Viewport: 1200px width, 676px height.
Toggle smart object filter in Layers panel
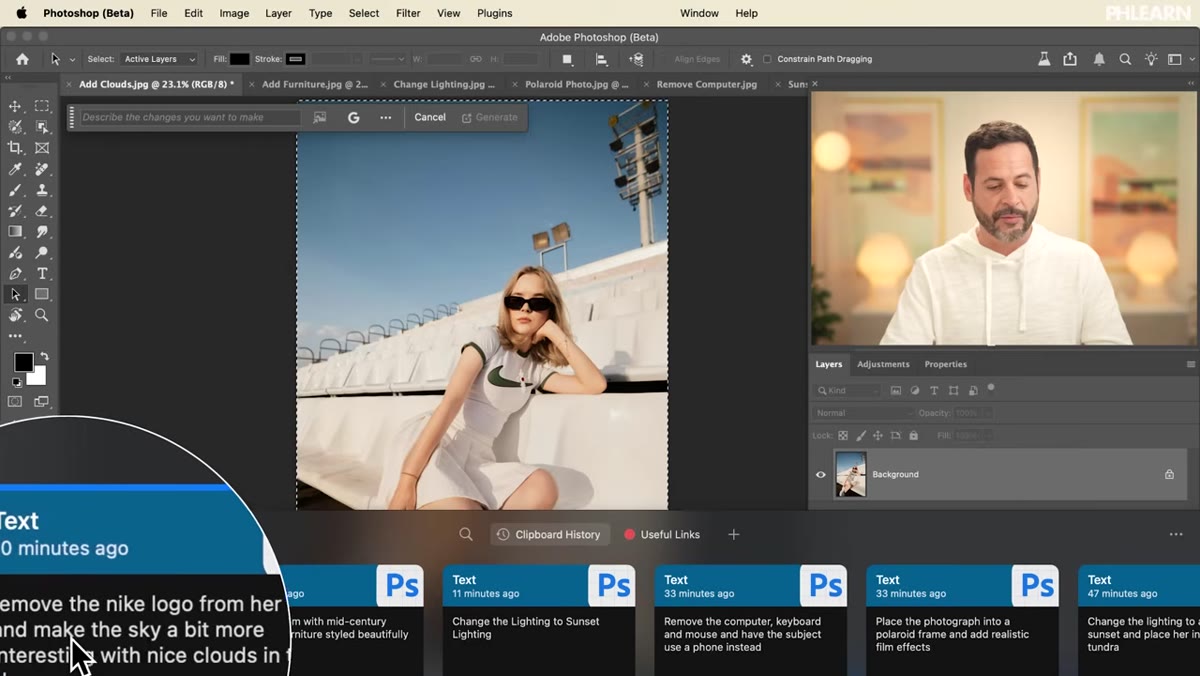click(x=973, y=391)
